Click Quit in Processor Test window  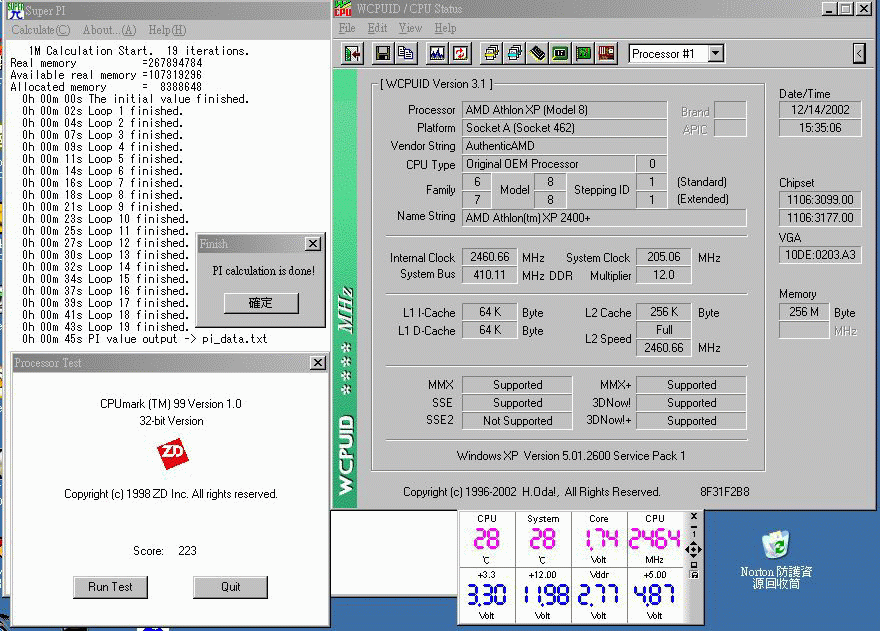coord(230,587)
